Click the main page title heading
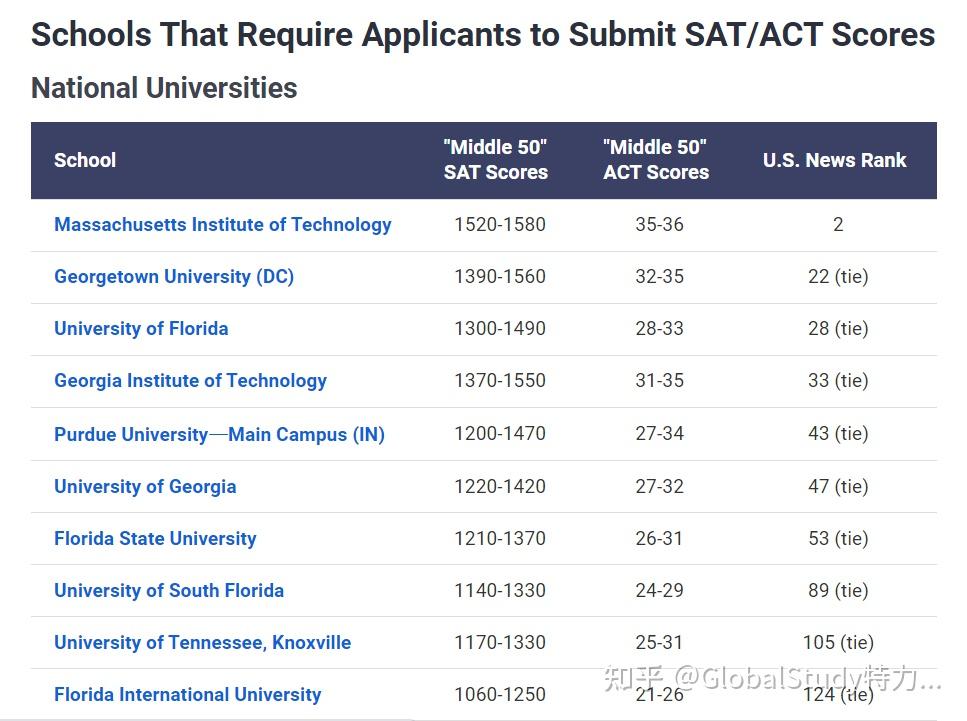967x721 pixels. coord(483,35)
